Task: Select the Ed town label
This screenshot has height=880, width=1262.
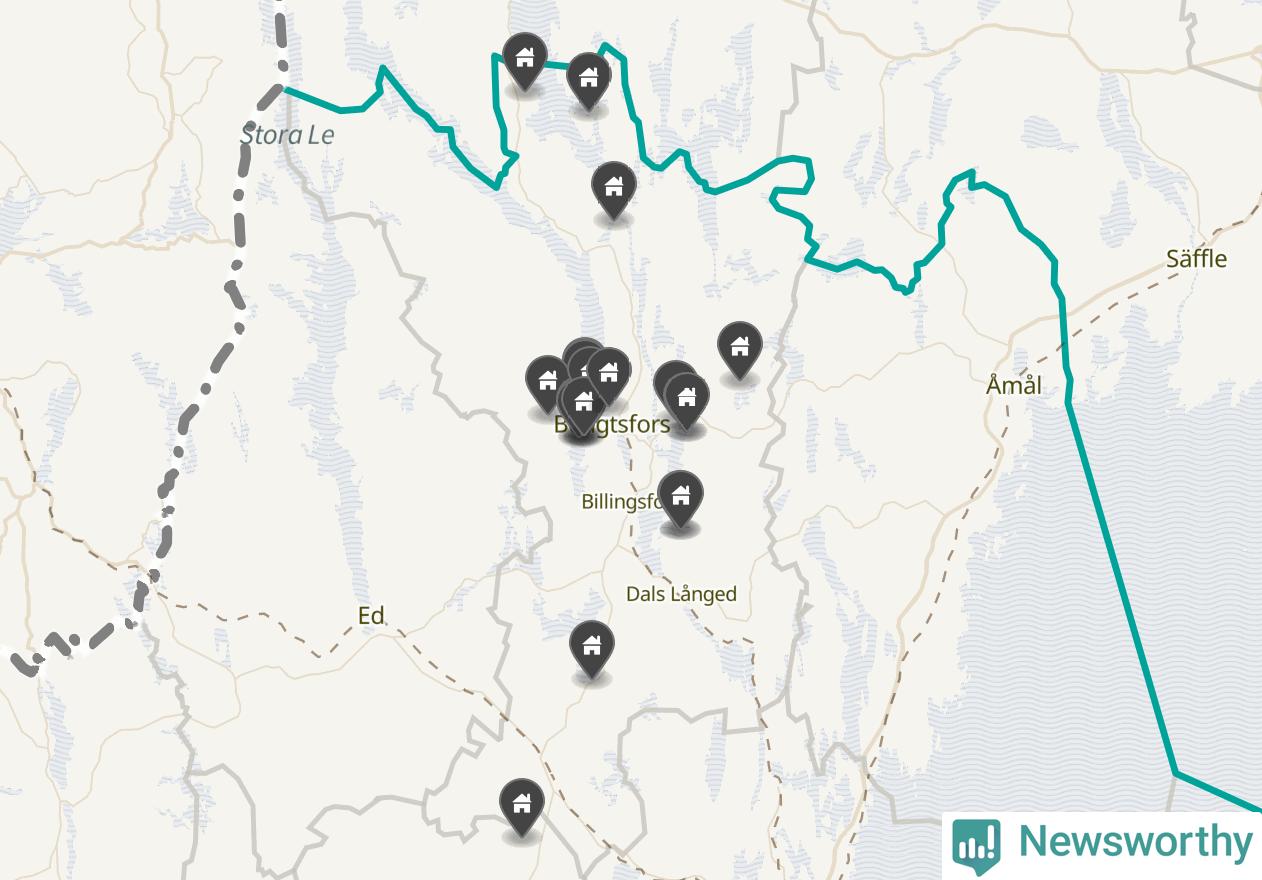Action: tap(371, 616)
